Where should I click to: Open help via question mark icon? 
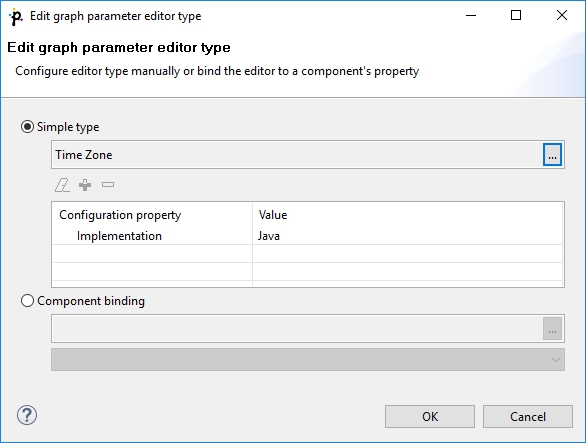pyautogui.click(x=27, y=415)
